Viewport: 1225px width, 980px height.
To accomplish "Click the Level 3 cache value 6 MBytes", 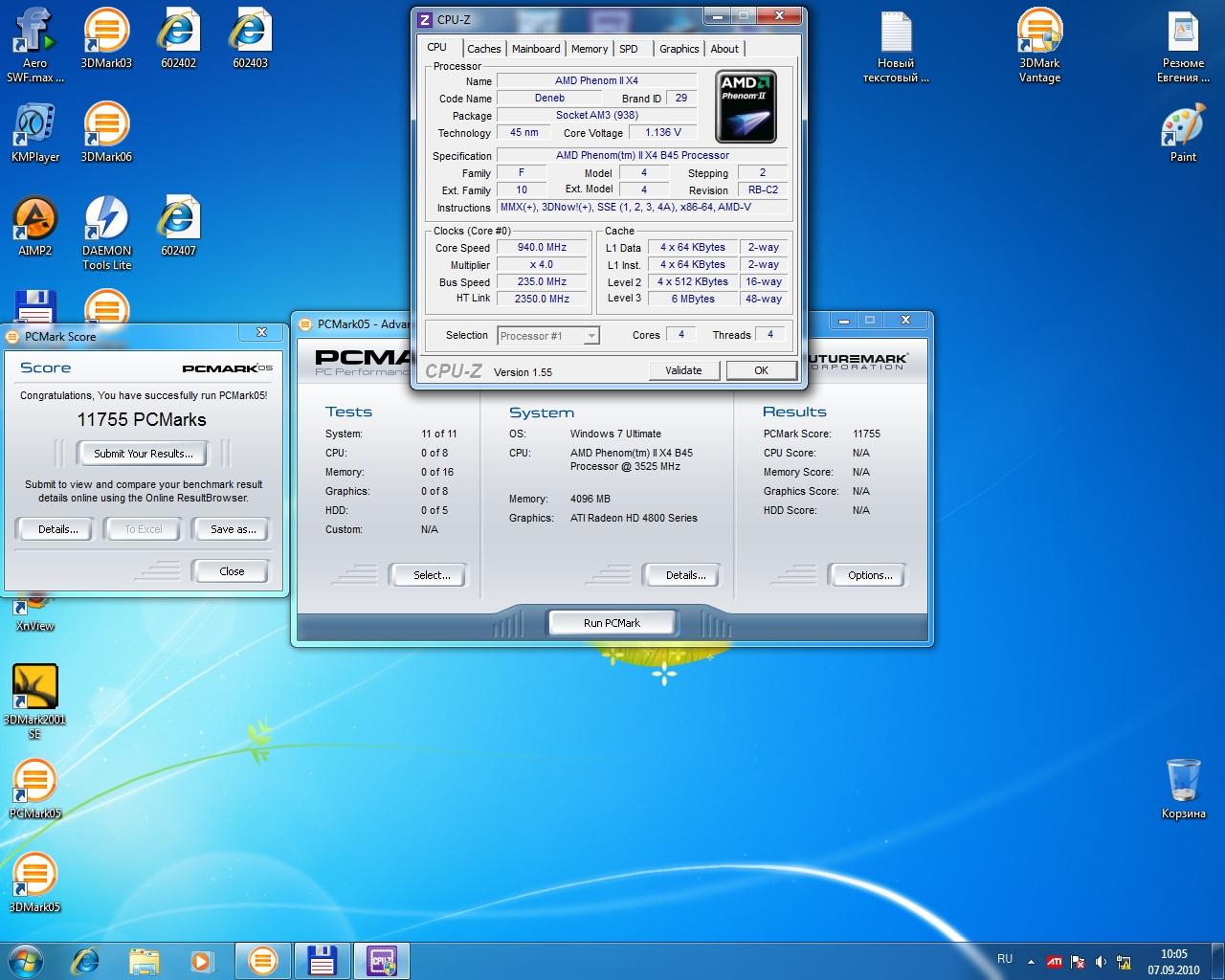I will (x=693, y=299).
